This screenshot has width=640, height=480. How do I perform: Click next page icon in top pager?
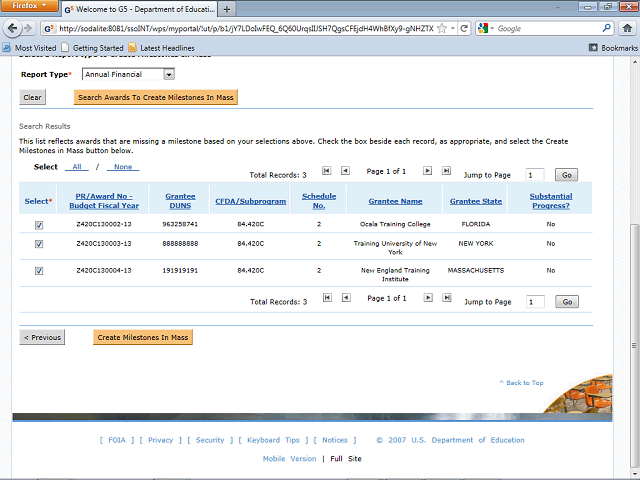(427, 171)
